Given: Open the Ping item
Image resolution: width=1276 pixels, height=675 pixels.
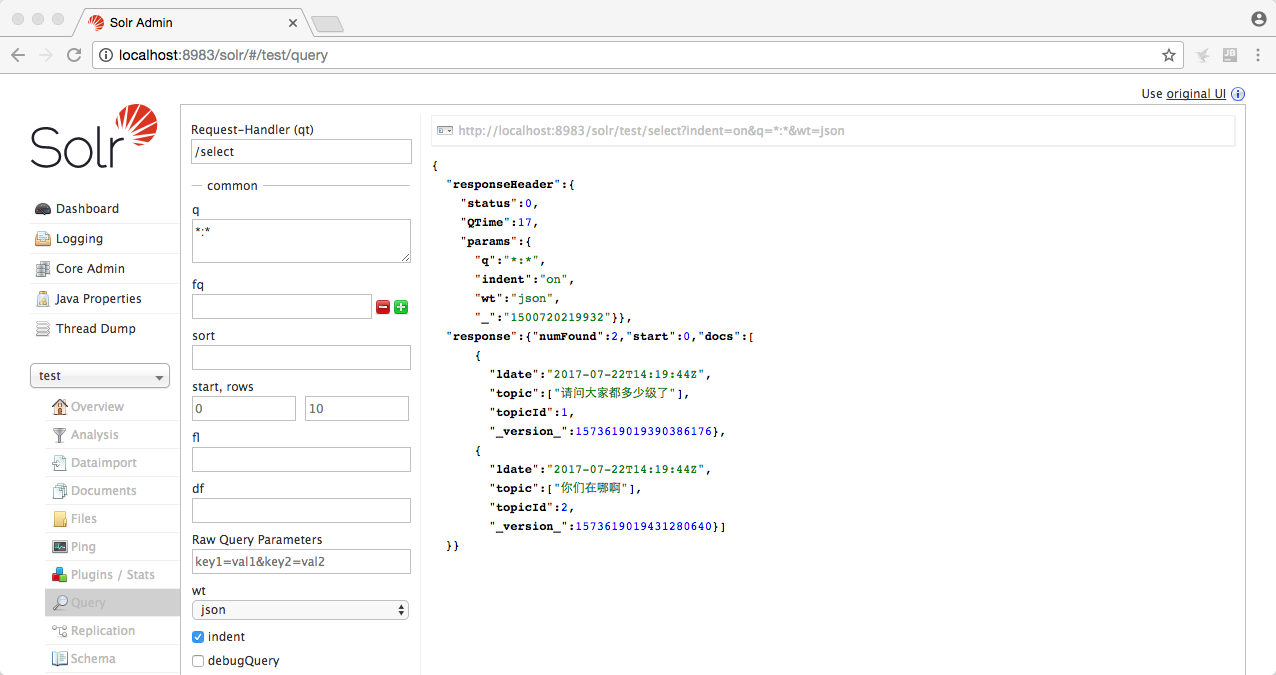Looking at the screenshot, I should pos(83,547).
